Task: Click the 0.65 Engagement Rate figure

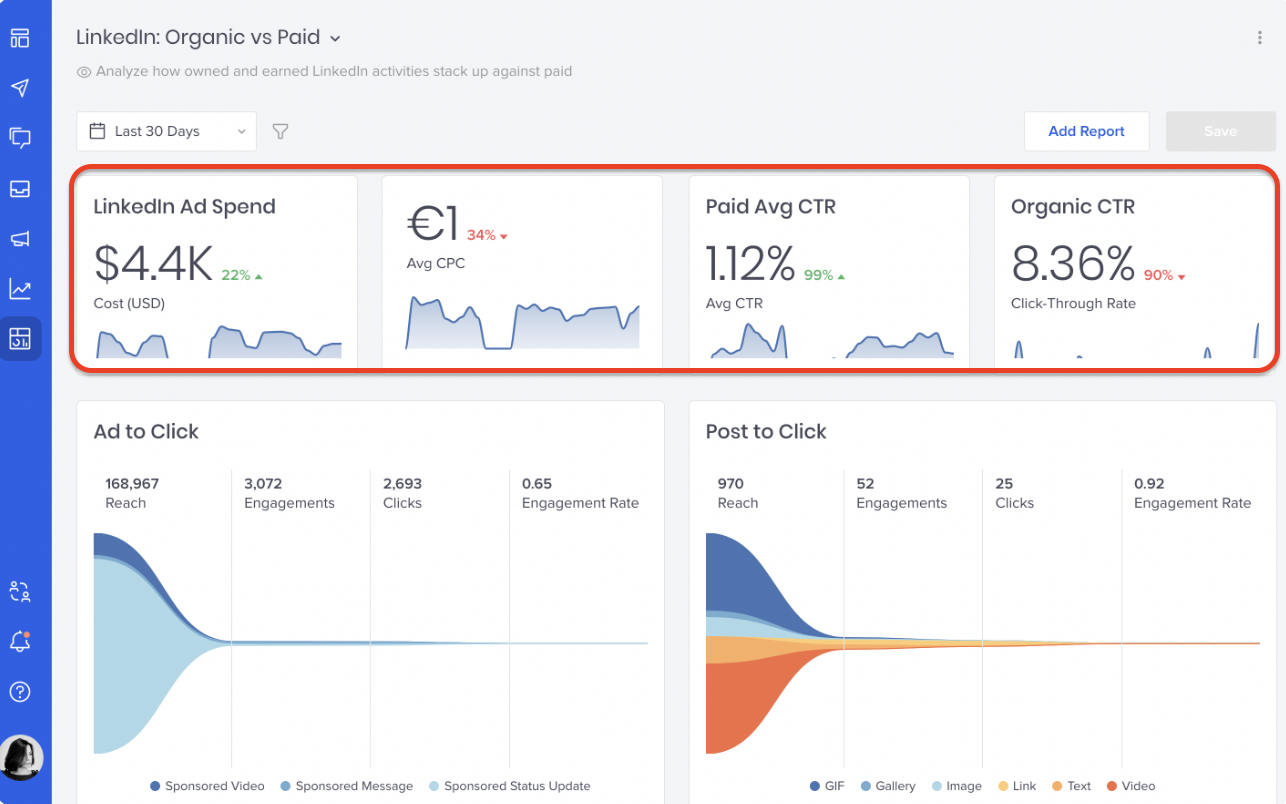Action: pyautogui.click(x=537, y=484)
